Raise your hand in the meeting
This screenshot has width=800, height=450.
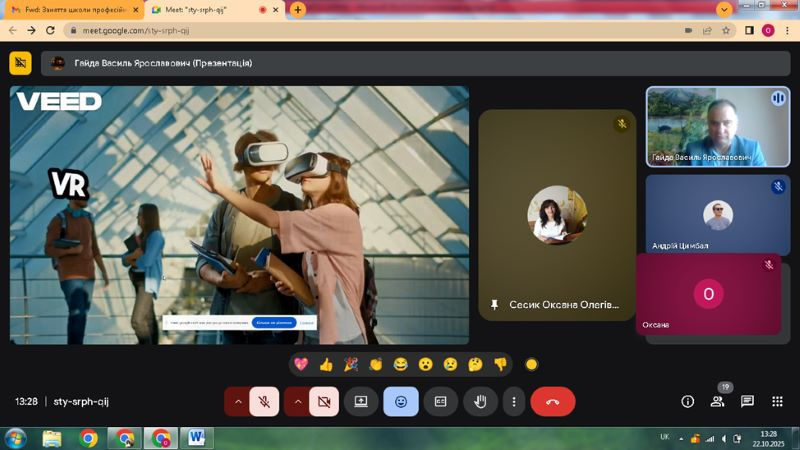(480, 401)
